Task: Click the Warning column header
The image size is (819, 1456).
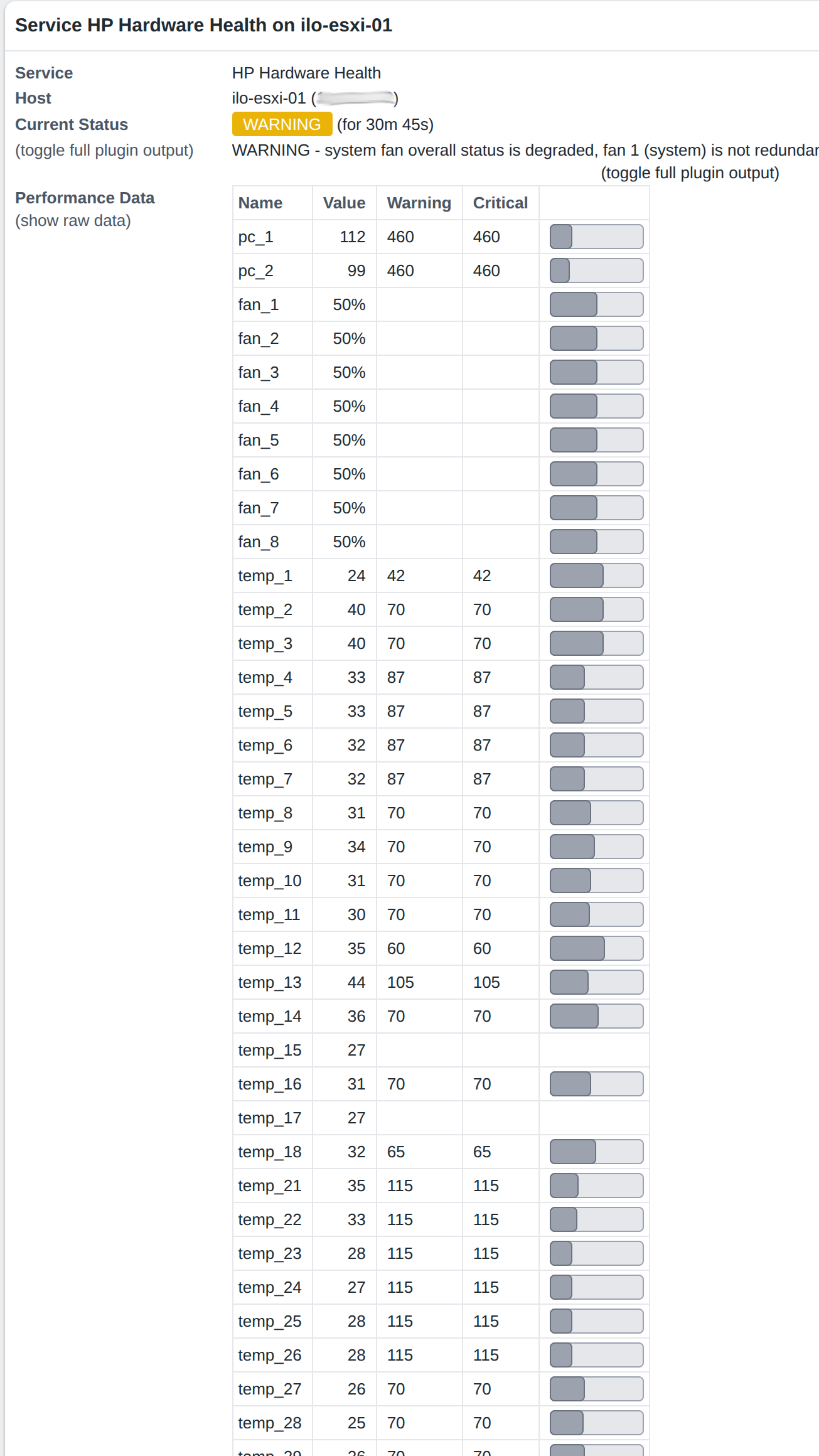Action: (419, 203)
